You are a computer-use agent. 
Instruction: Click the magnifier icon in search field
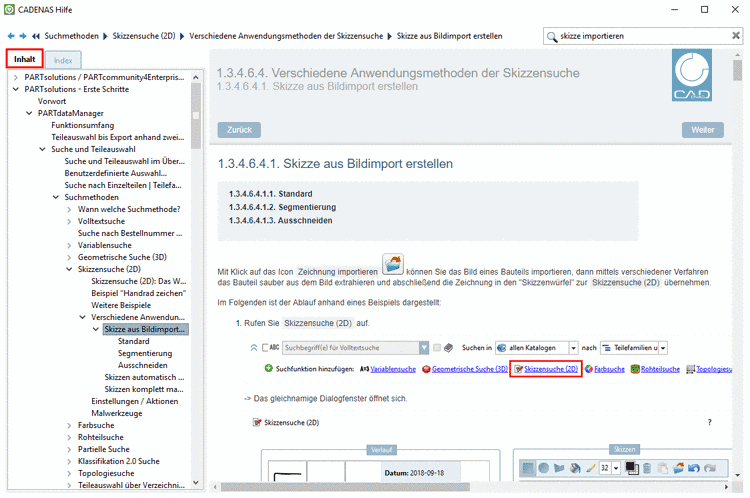pos(551,36)
